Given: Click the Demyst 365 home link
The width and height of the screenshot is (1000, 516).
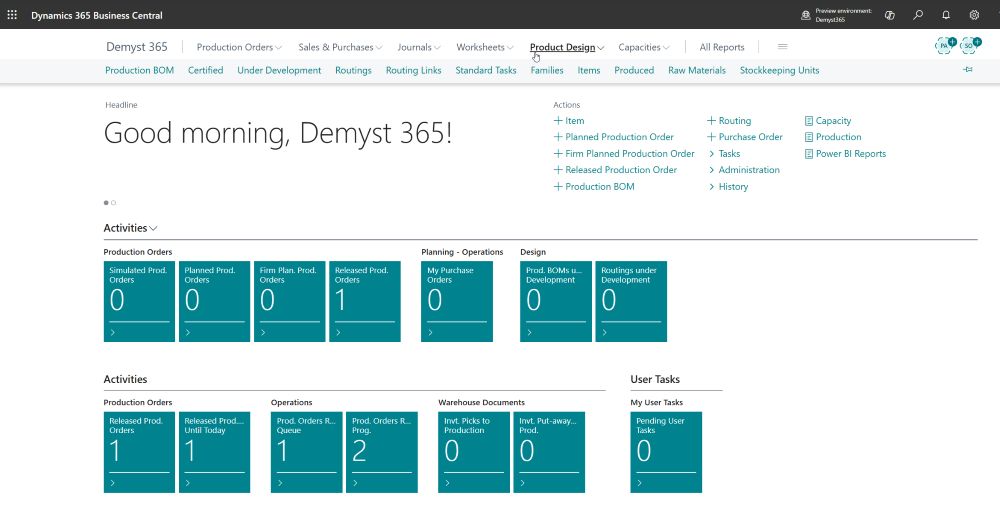Looking at the screenshot, I should tap(136, 47).
